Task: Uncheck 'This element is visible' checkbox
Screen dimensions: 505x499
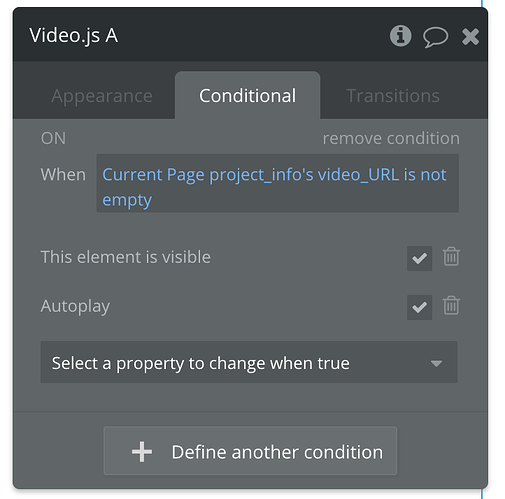Action: click(419, 258)
